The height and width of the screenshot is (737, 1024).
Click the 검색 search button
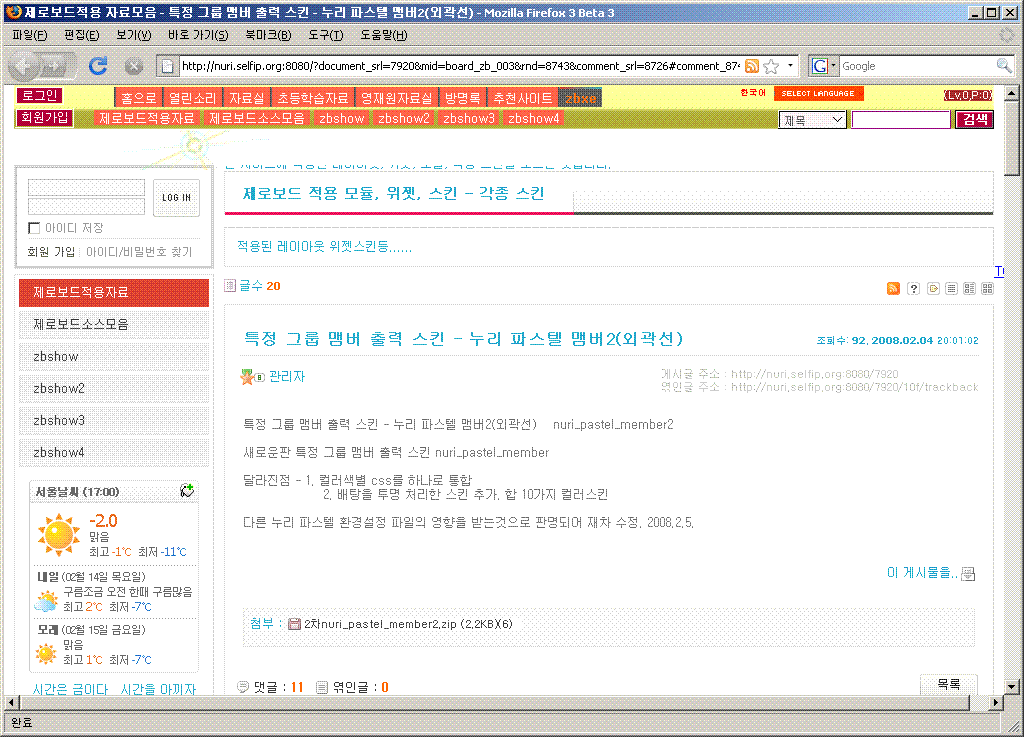coord(975,119)
